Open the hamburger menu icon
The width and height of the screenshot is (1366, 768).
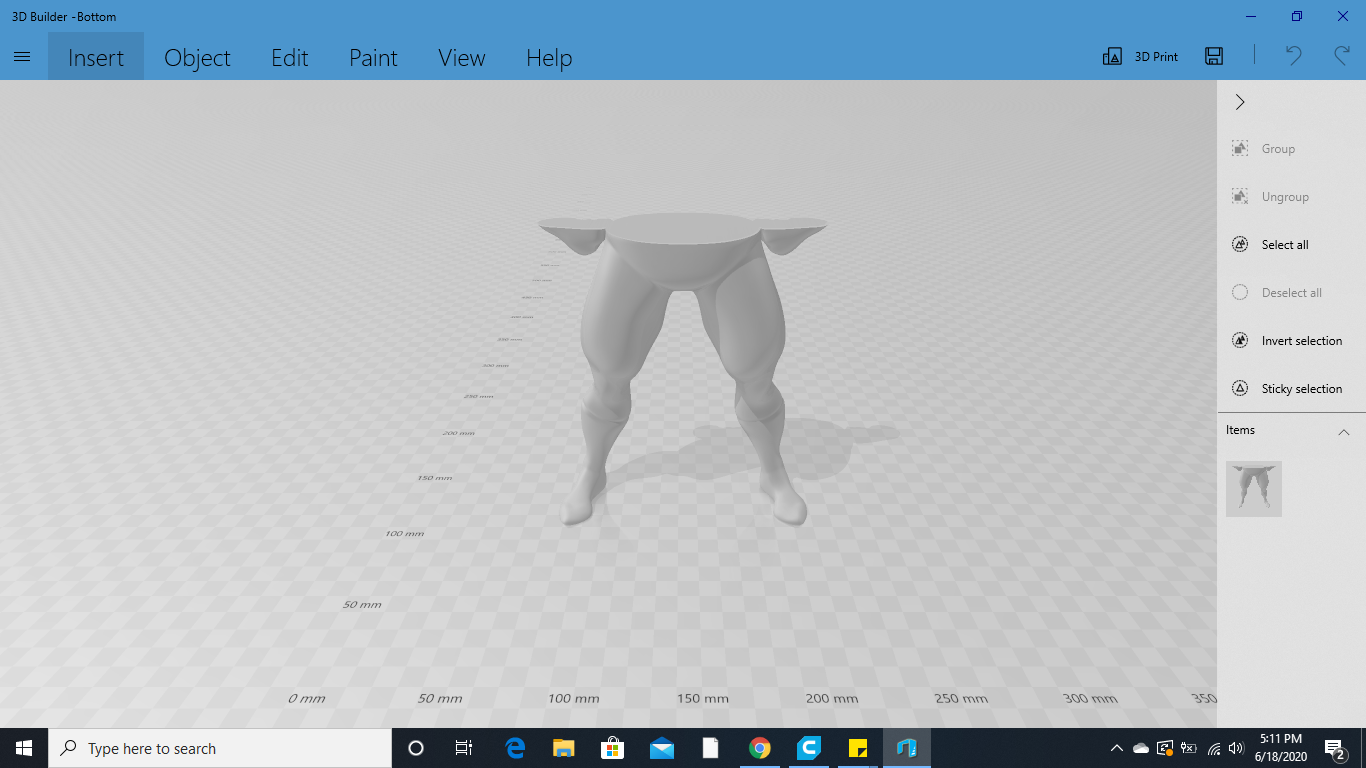21,56
